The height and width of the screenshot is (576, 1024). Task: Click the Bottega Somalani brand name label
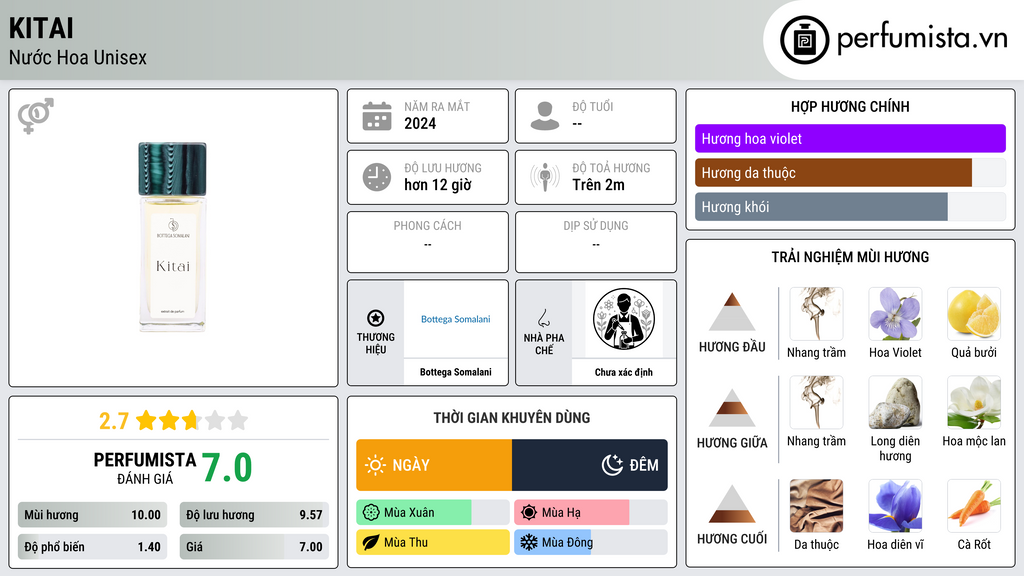point(455,372)
